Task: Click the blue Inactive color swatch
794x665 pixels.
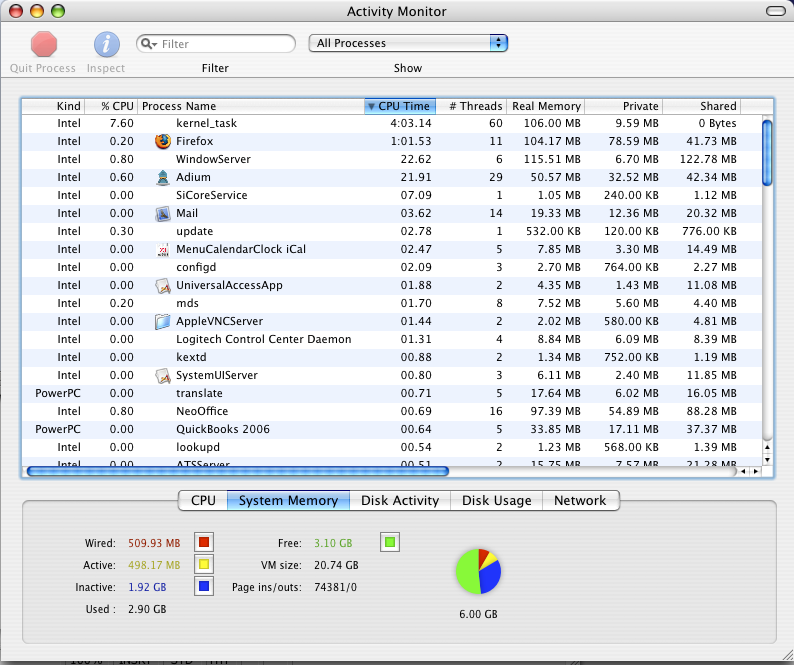Action: (204, 586)
